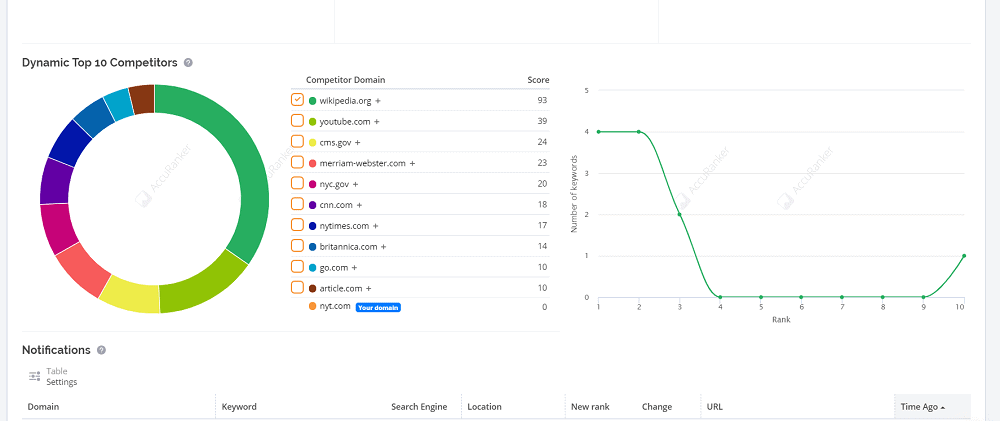1000x421 pixels.
Task: Click wikipedia.org score value 93
Action: coord(542,100)
